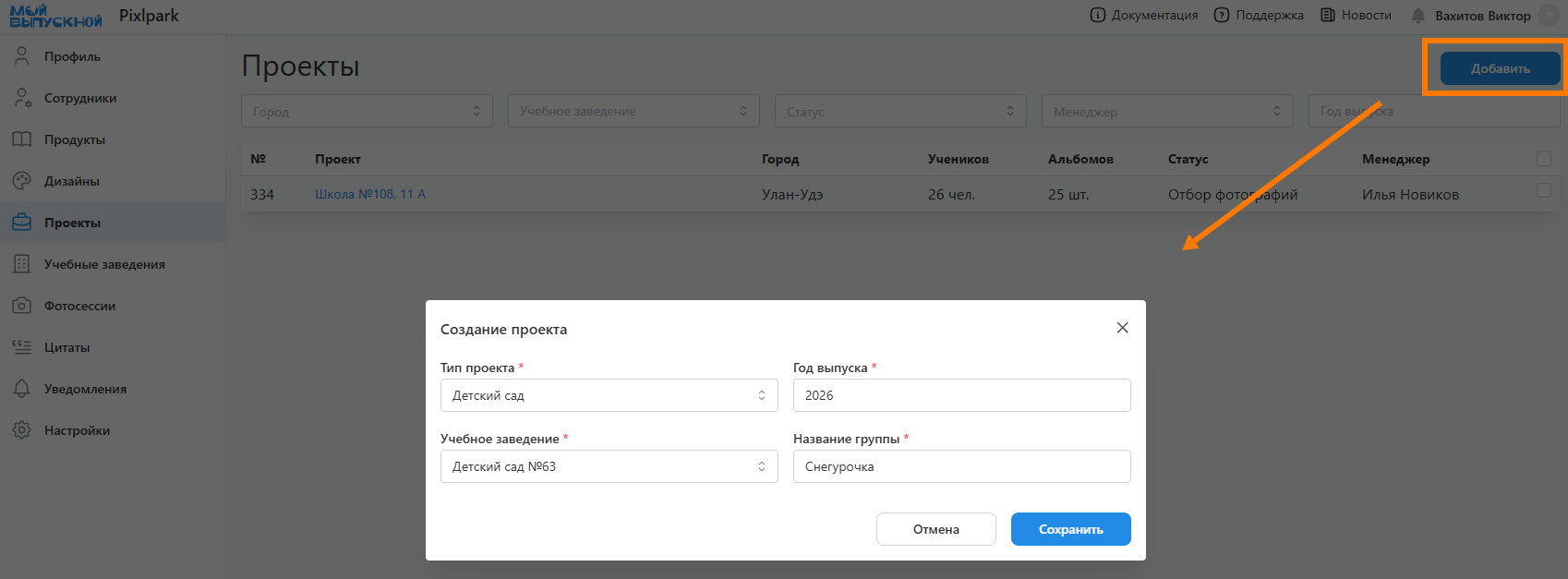The image size is (1568, 579).
Task: Close the Создание проекта dialog
Action: (1122, 328)
